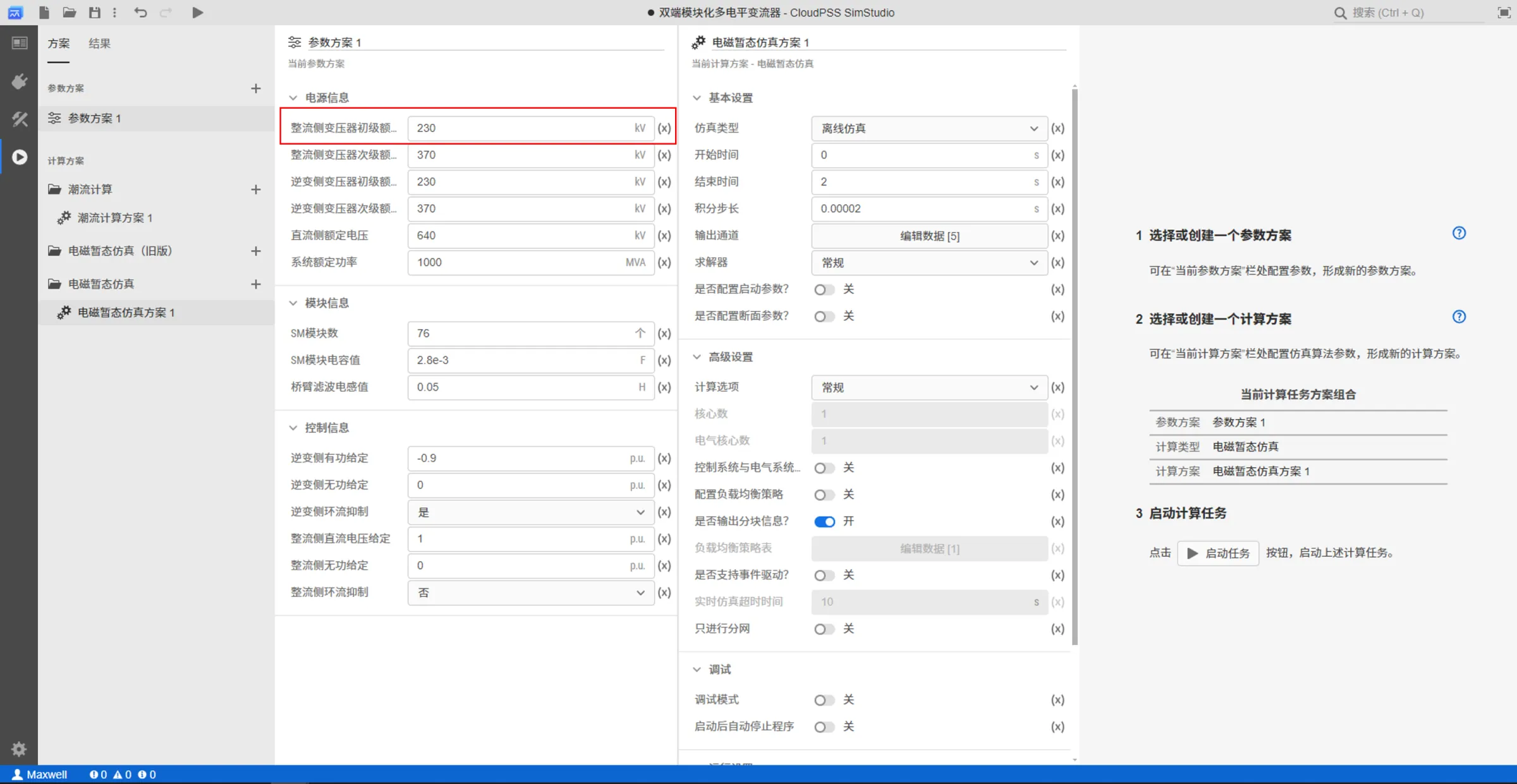
Task: Click the simulation panel vertical scrollbar
Action: pos(1075,366)
